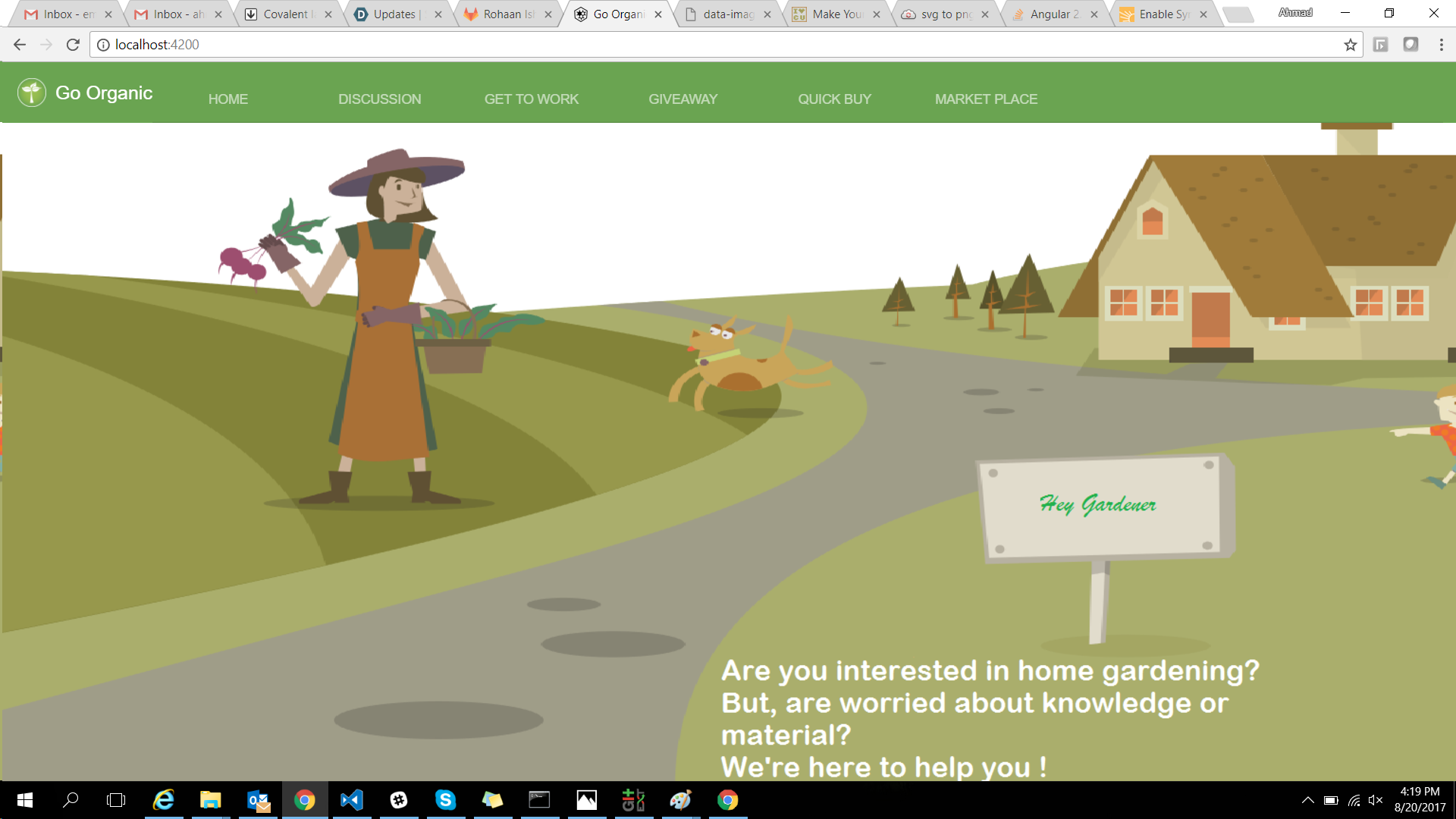This screenshot has height=819, width=1456.
Task: Bookmark this page with the star icon
Action: (1350, 45)
